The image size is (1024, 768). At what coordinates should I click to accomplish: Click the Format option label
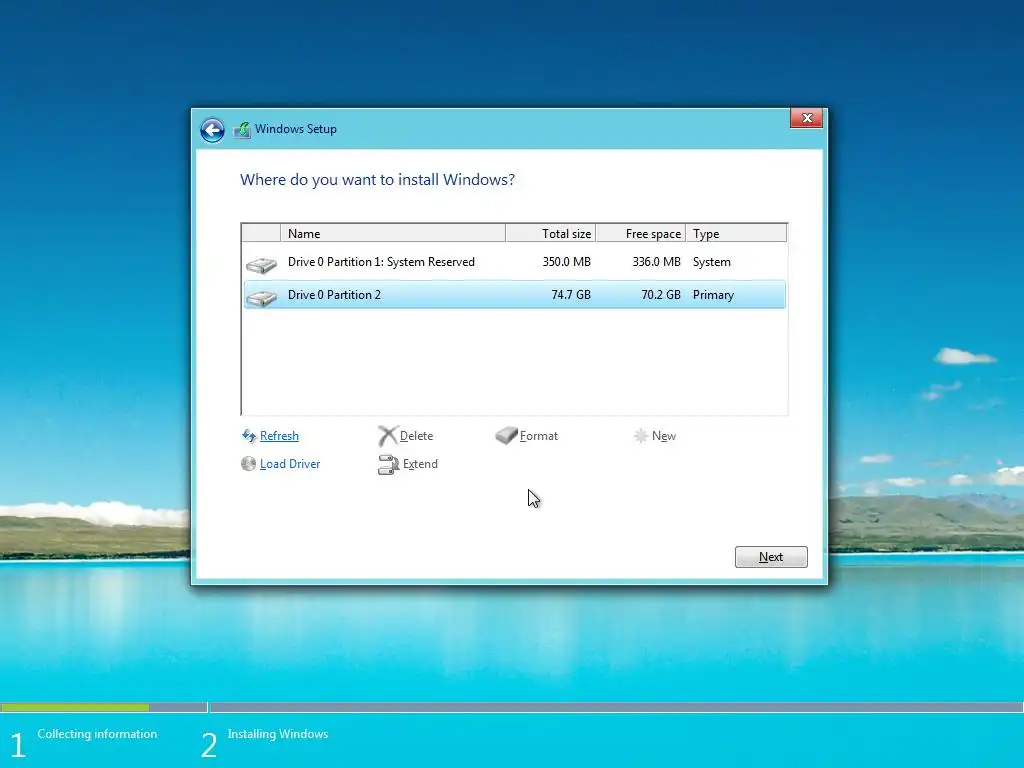[x=539, y=436]
